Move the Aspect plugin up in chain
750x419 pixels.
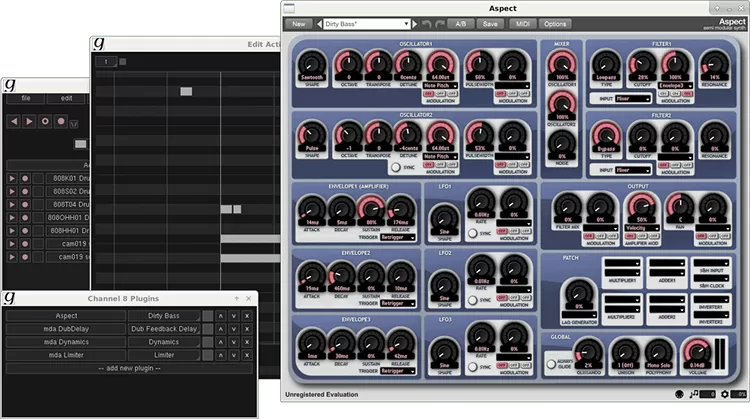click(x=221, y=316)
